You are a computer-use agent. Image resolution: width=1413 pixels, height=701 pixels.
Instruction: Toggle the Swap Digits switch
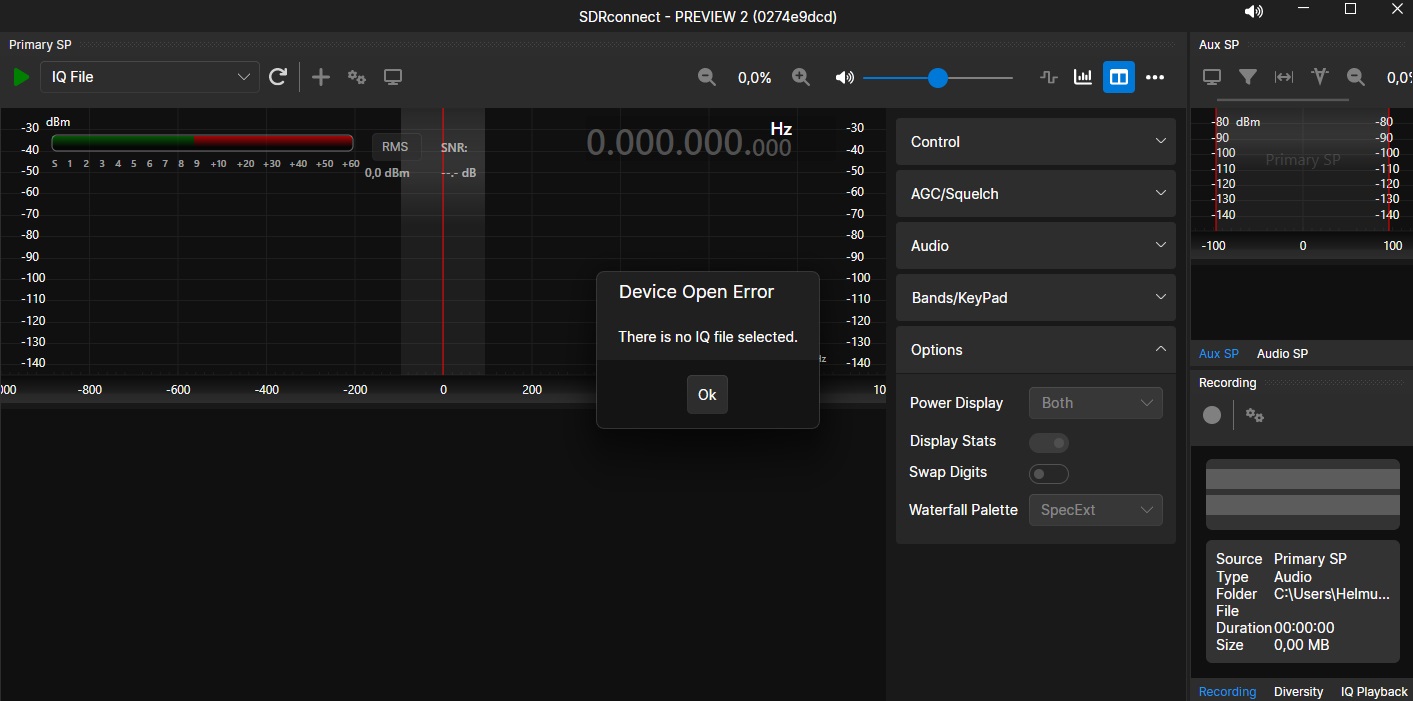tap(1049, 474)
